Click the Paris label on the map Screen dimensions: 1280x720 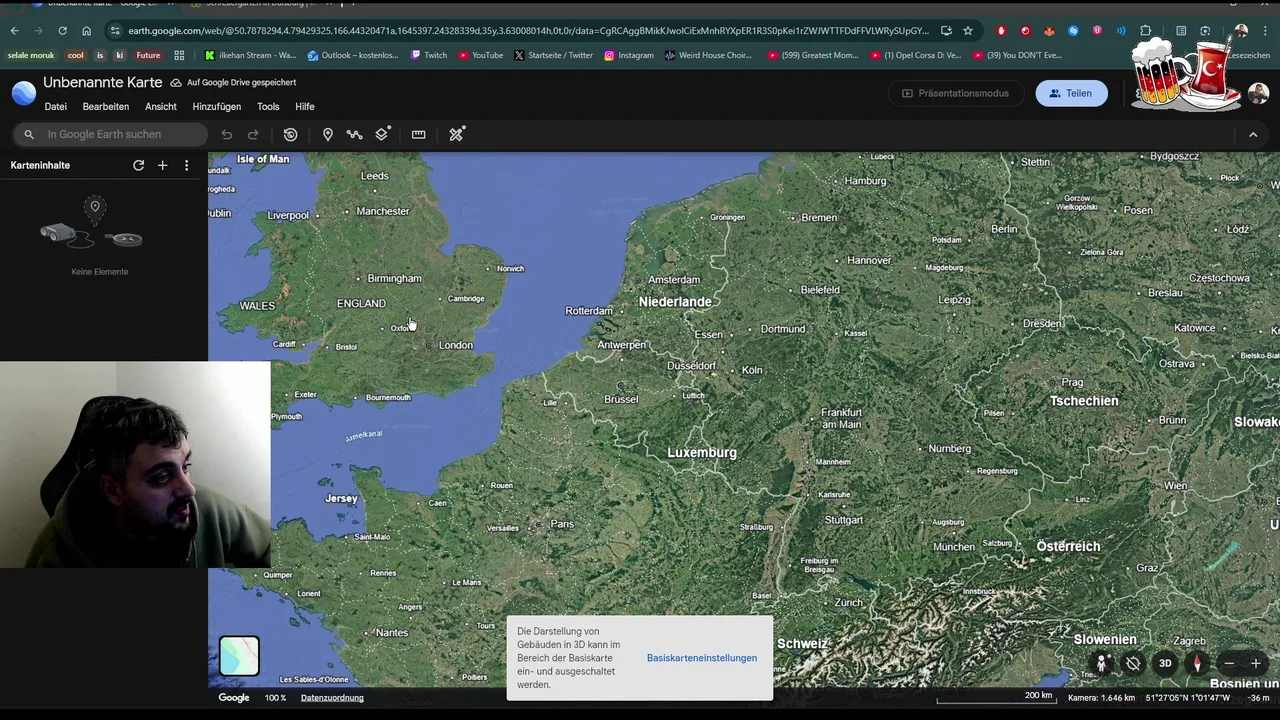(x=562, y=523)
